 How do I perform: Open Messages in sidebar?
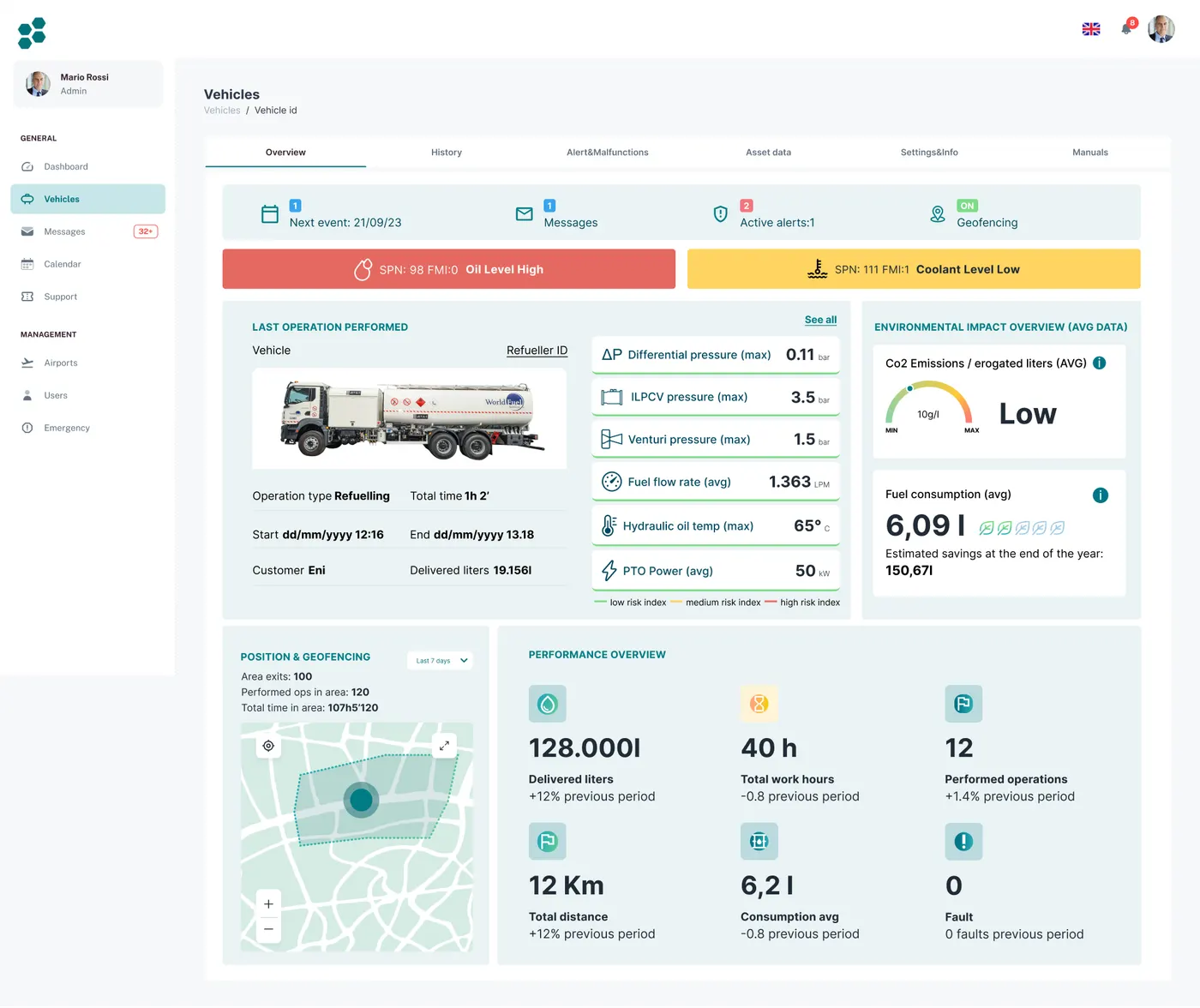87,231
